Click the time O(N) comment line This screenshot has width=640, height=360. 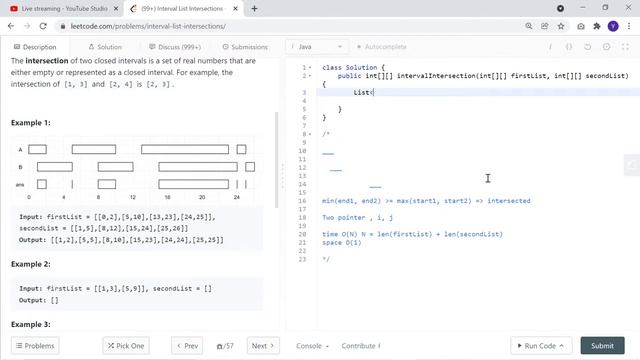click(412, 234)
